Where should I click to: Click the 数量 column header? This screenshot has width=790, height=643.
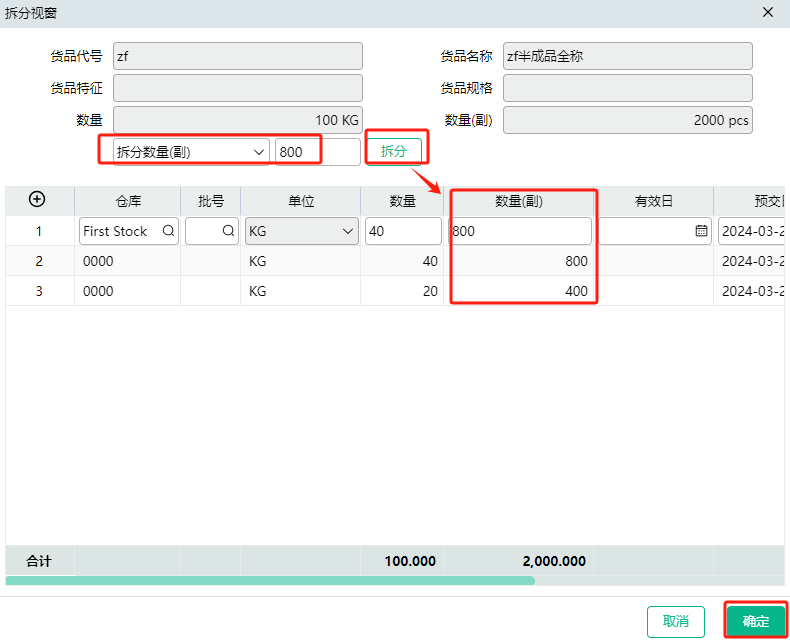402,201
